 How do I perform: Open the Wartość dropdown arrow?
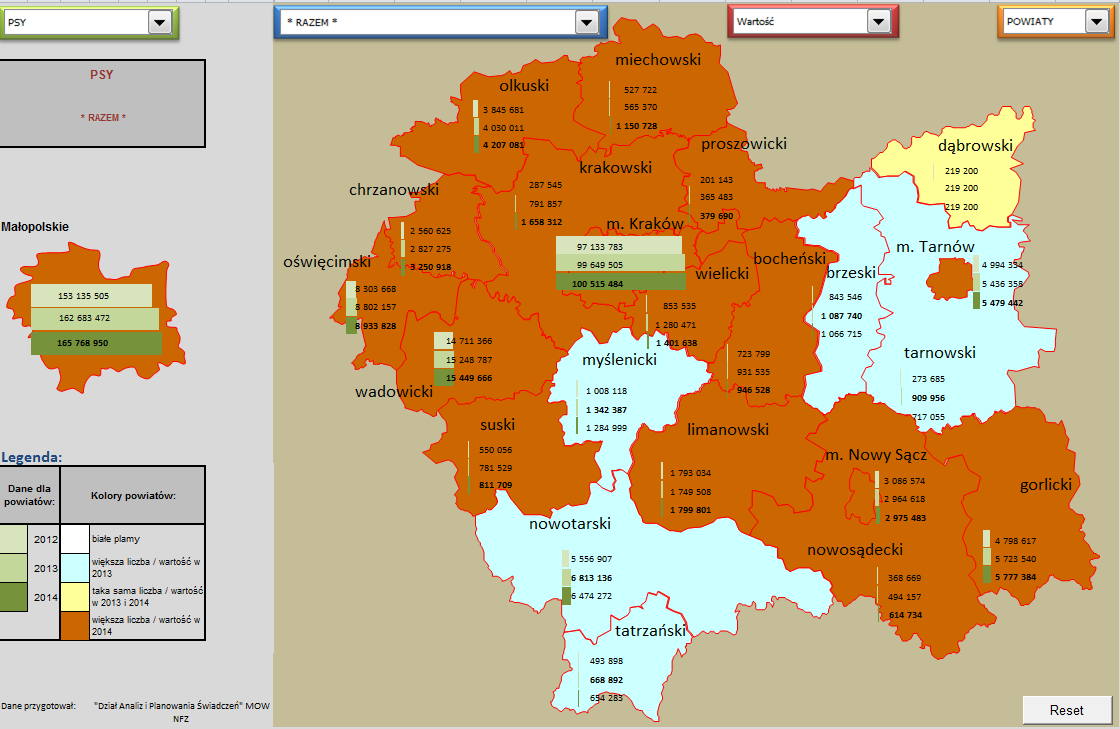click(878, 21)
